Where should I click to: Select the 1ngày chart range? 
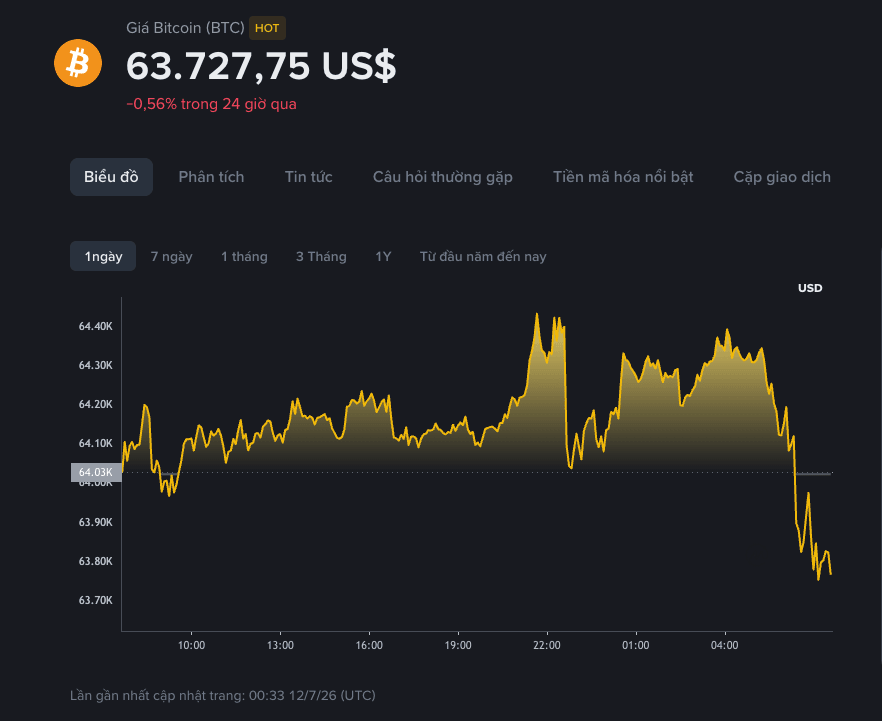[x=103, y=256]
